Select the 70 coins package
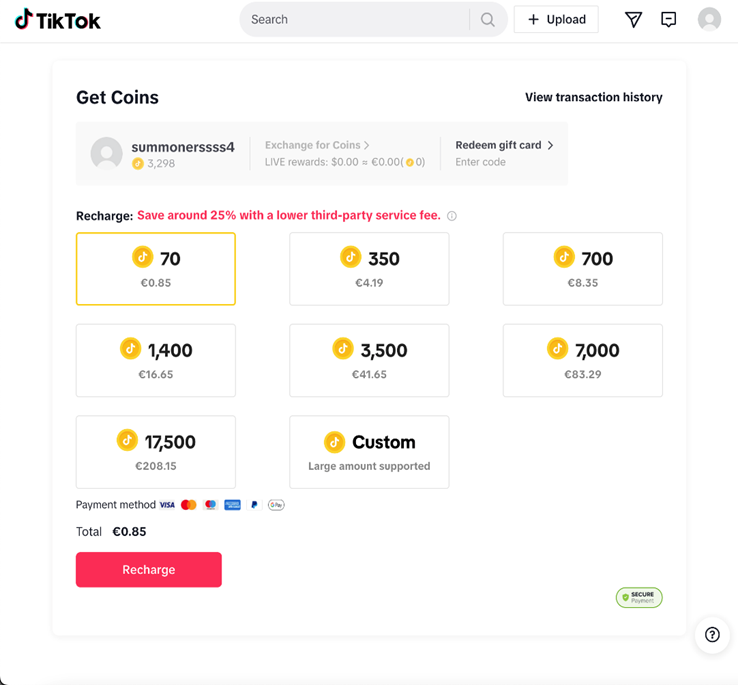The height and width of the screenshot is (685, 738). tap(156, 269)
